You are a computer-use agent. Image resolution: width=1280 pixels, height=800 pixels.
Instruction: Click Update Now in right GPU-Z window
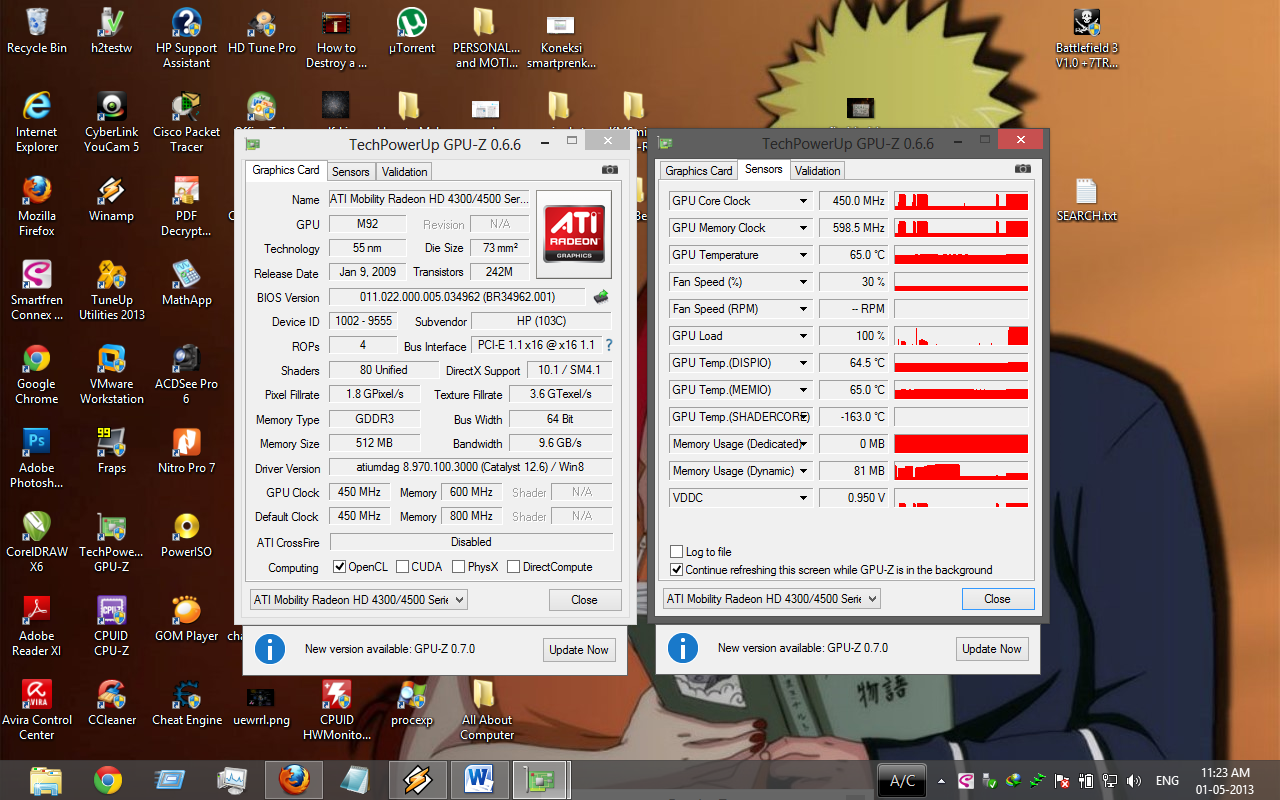coord(992,649)
